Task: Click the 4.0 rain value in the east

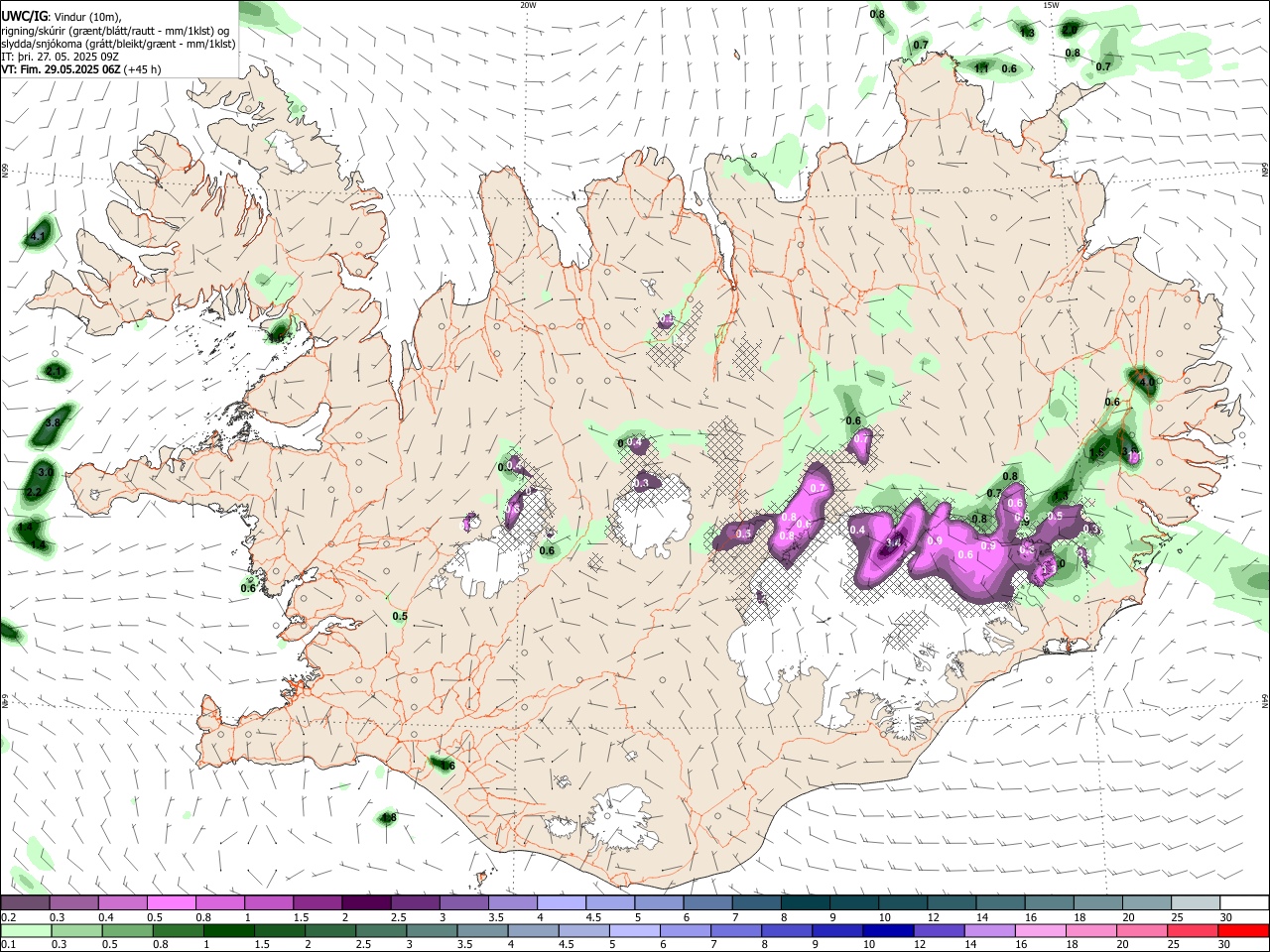Action: [1146, 382]
